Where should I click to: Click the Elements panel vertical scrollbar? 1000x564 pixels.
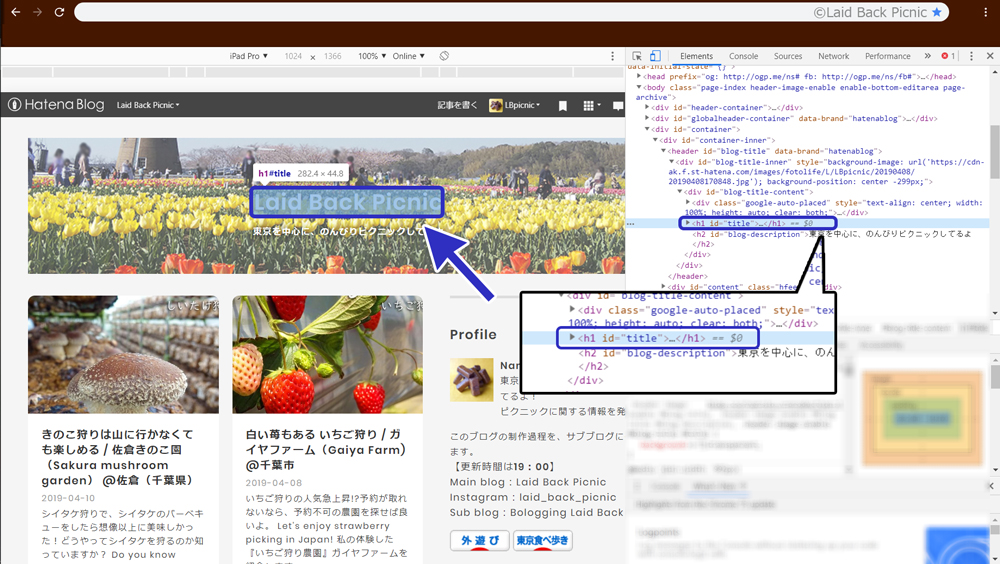pyautogui.click(x=995, y=151)
